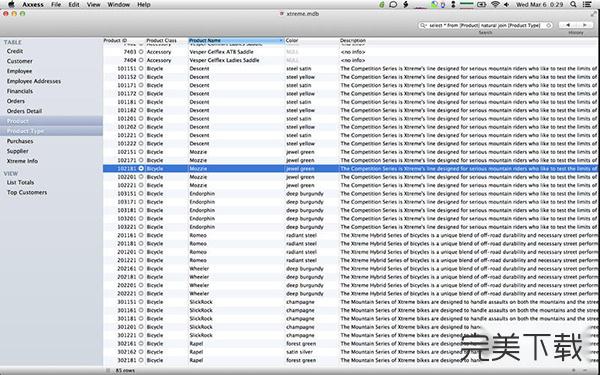Click the jump arrow beside Product ID 103151
This screenshot has height=375, width=600.
(141, 193)
